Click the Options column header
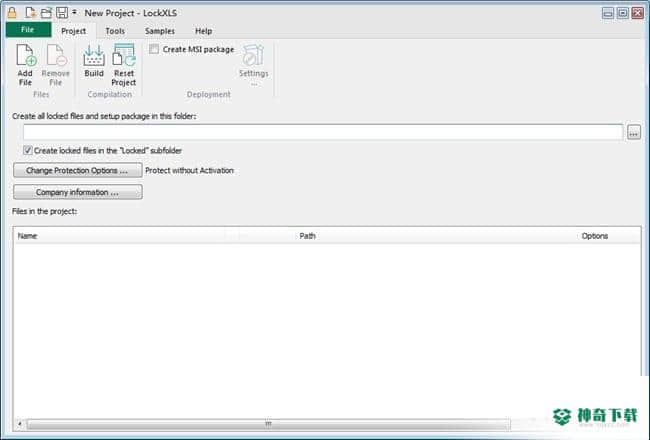This screenshot has width=650, height=440. 594,236
